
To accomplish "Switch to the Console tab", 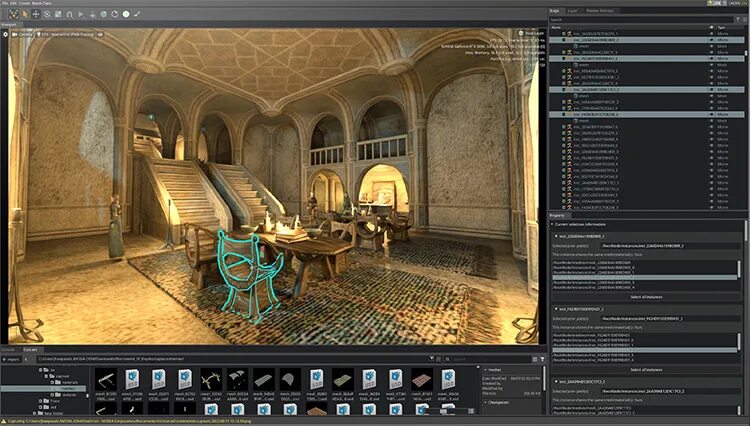I will (x=10, y=350).
